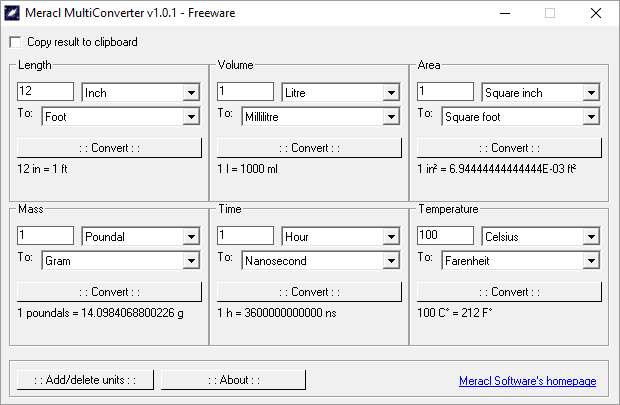Viewport: 620px width, 405px height.
Task: Focus the Temperature value field showing 100
Action: click(x=446, y=235)
